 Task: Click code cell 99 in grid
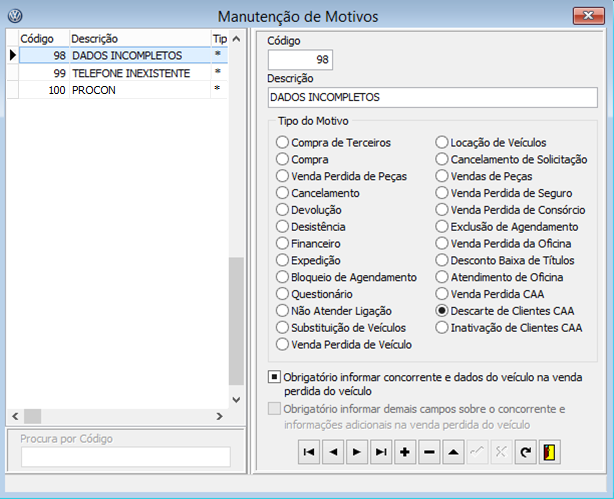point(44,73)
